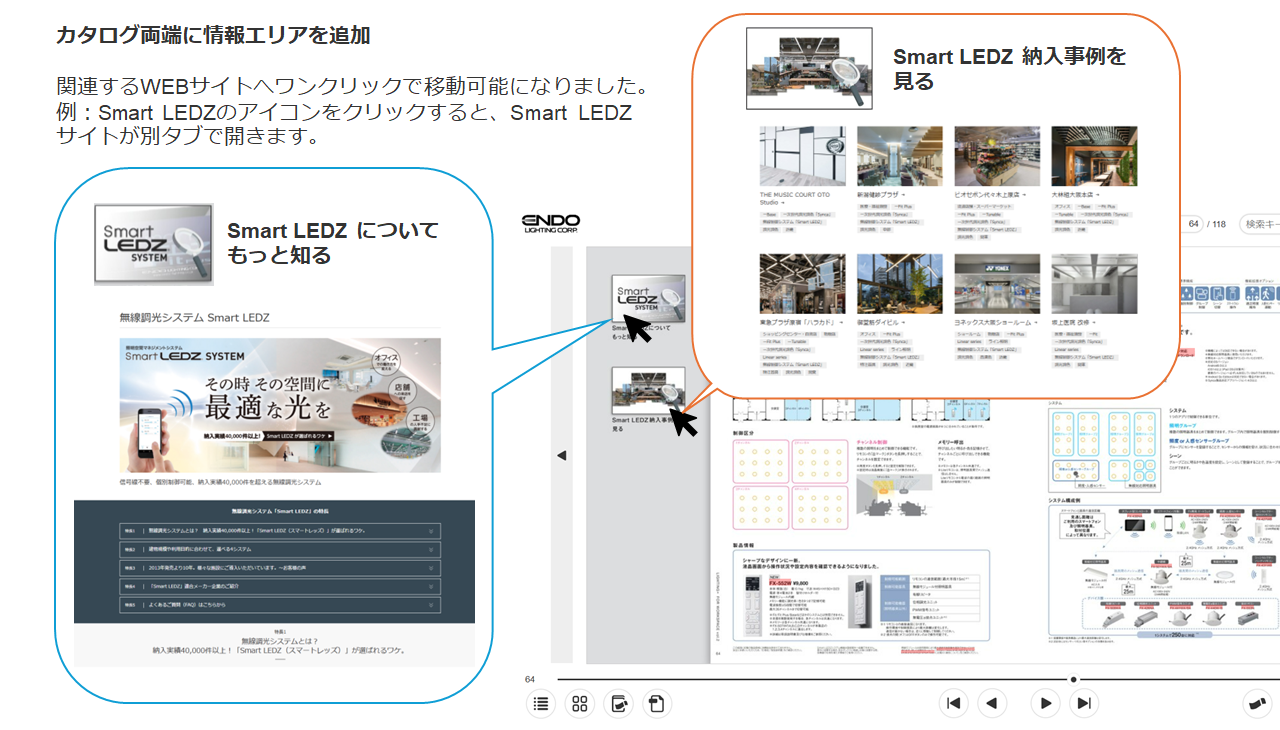
Task: Click the Smart LEDZ icon in catalog sidebar
Action: pos(648,299)
